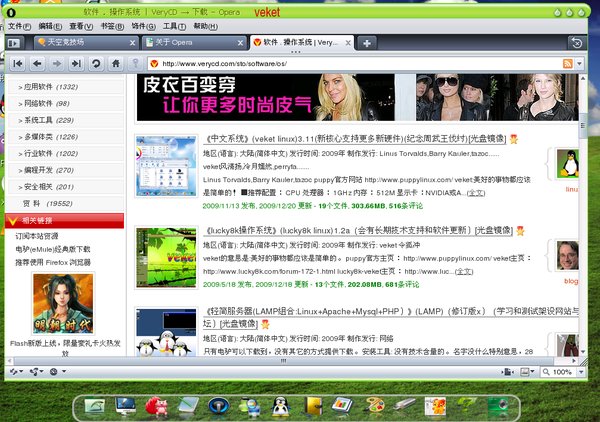
Task: Click the Fast Forward navigation button
Action: tap(76, 64)
